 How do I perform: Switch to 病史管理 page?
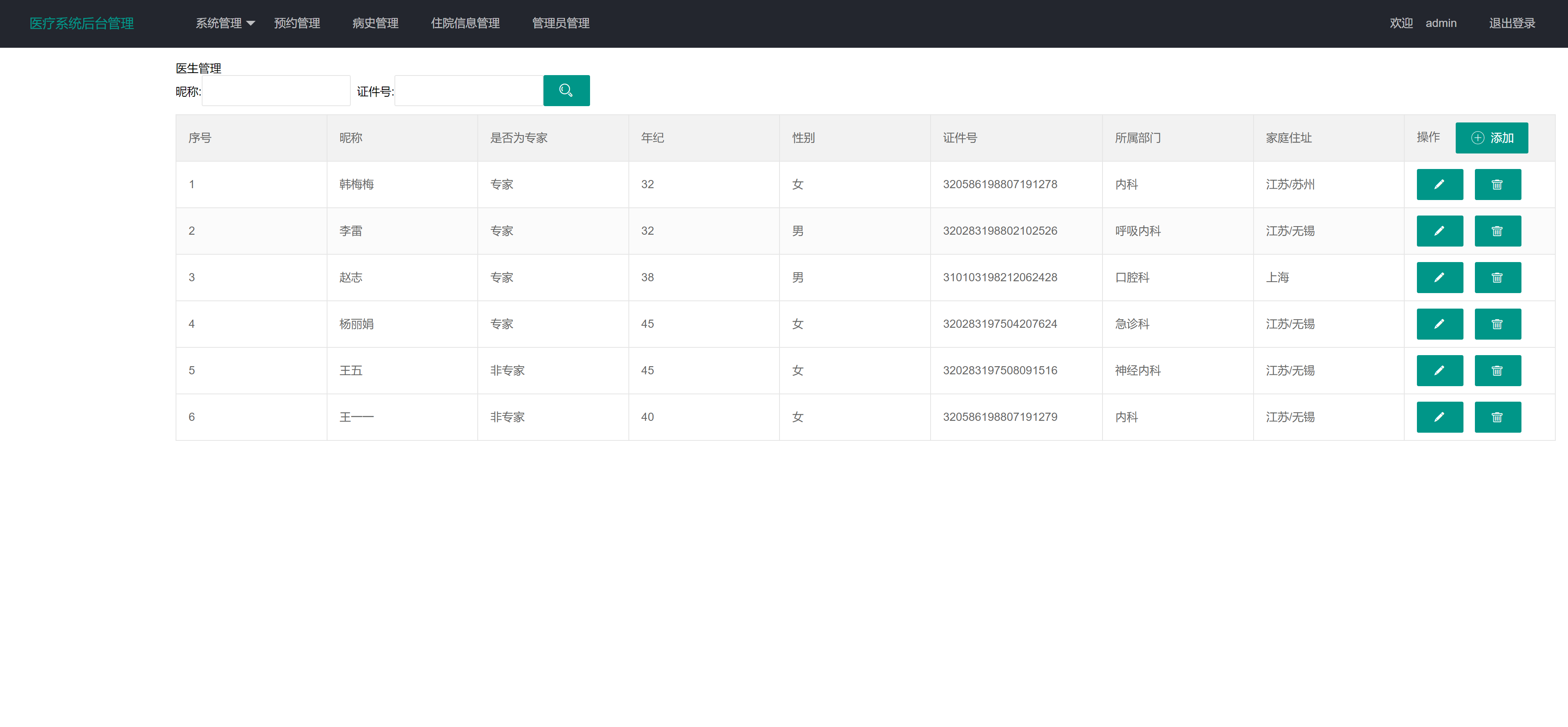pos(376,23)
